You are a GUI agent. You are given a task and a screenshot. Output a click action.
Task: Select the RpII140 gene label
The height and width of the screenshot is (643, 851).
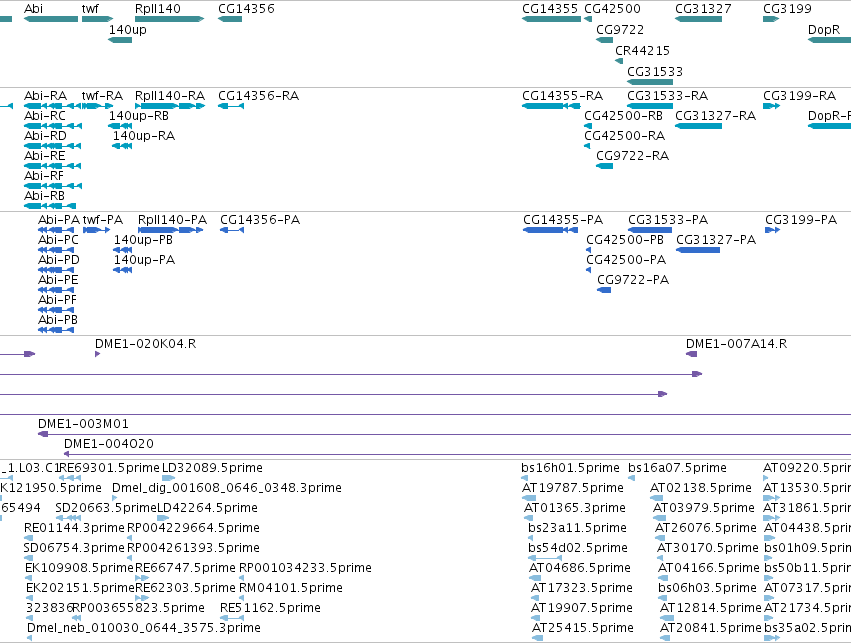pyautogui.click(x=158, y=9)
